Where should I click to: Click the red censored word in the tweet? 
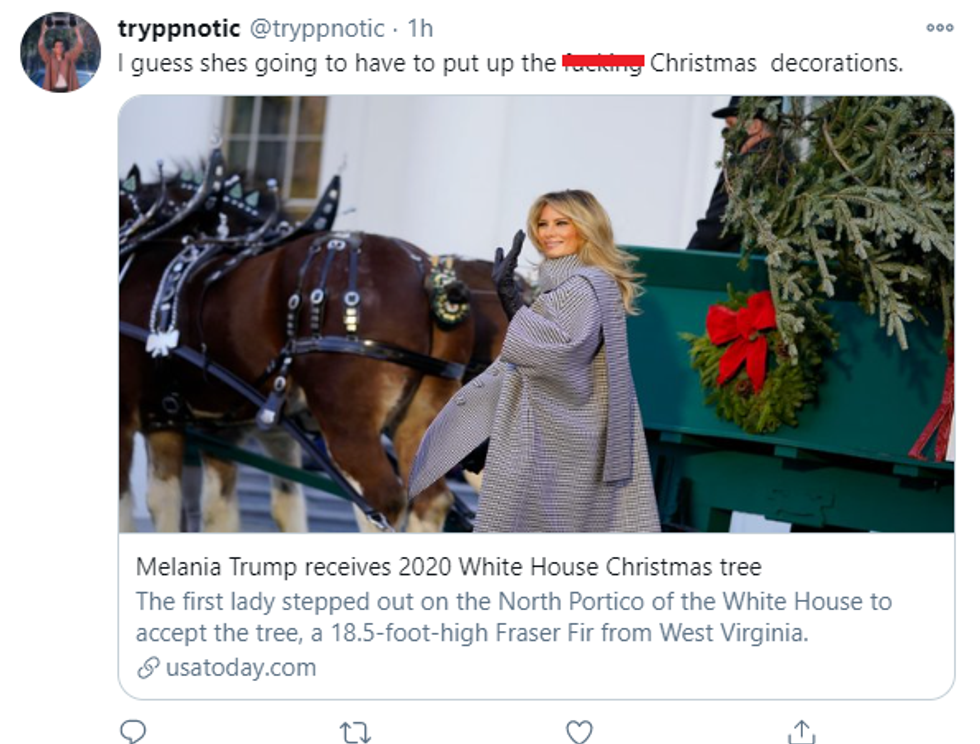(x=602, y=63)
